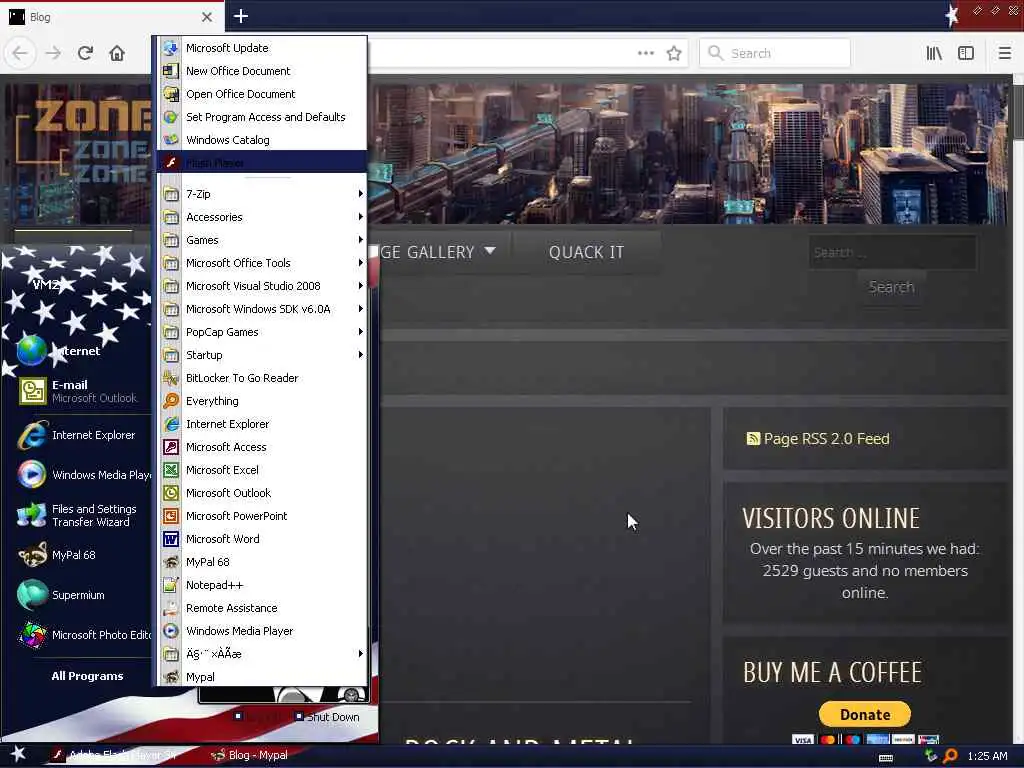Click the Everything tray icon
The width and height of the screenshot is (1024, 768).
point(950,756)
